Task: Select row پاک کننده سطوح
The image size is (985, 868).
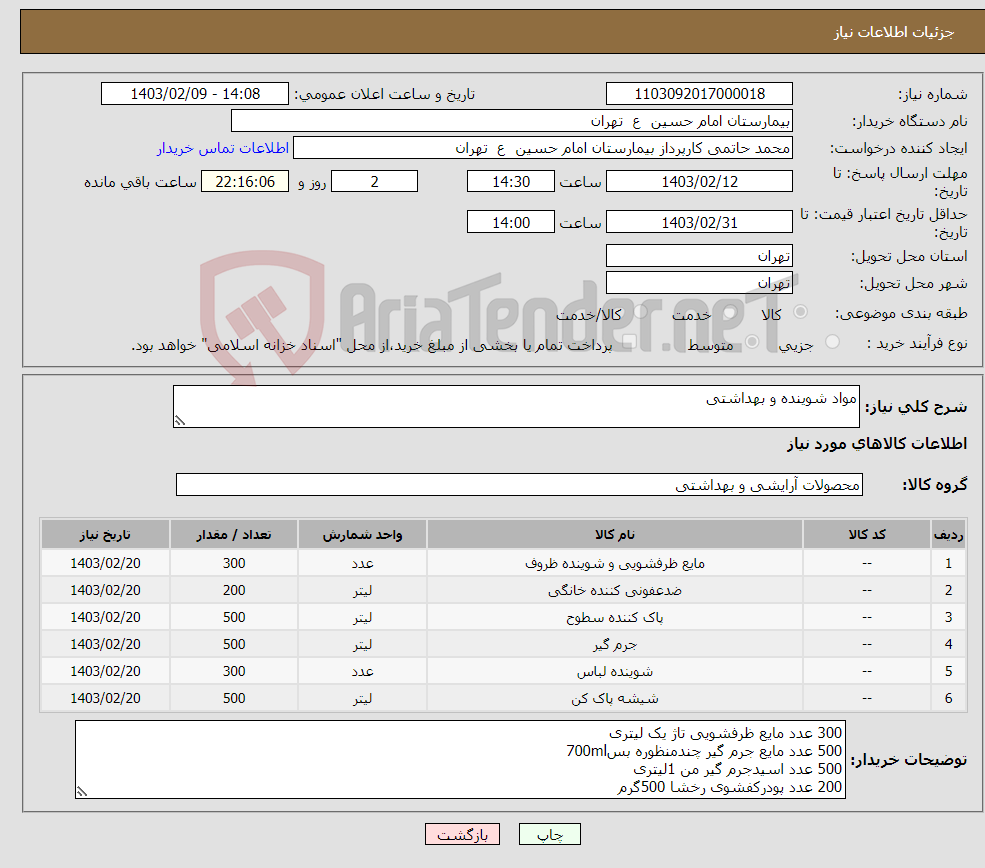Action: point(504,617)
